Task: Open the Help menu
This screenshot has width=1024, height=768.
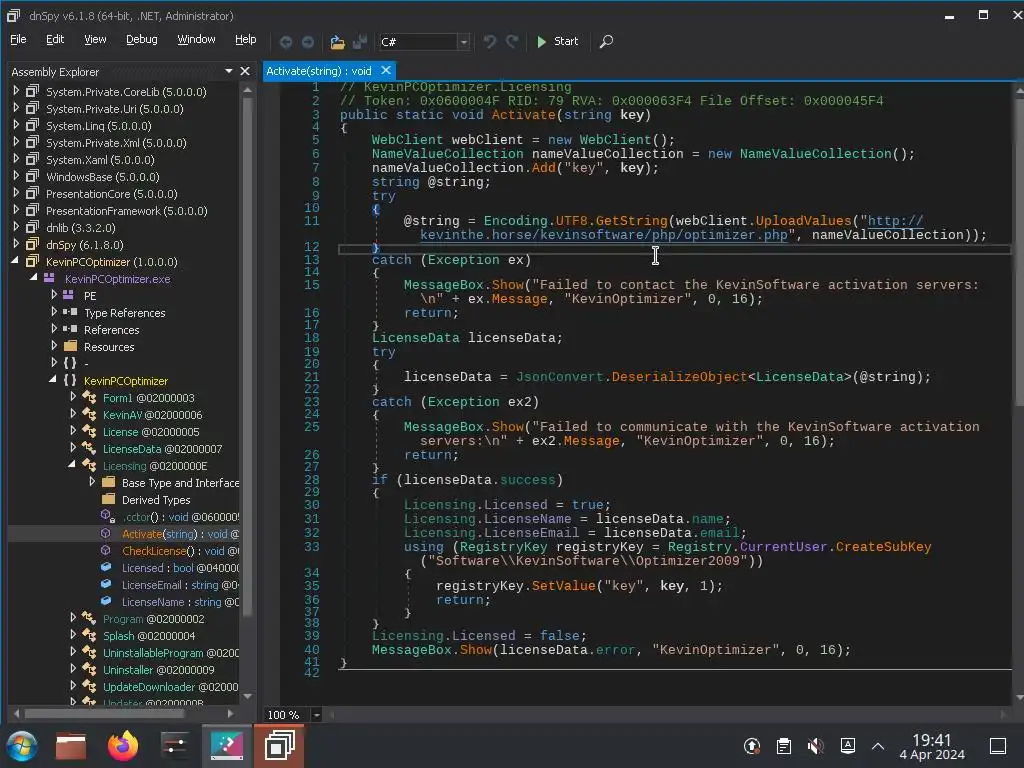Action: (246, 39)
